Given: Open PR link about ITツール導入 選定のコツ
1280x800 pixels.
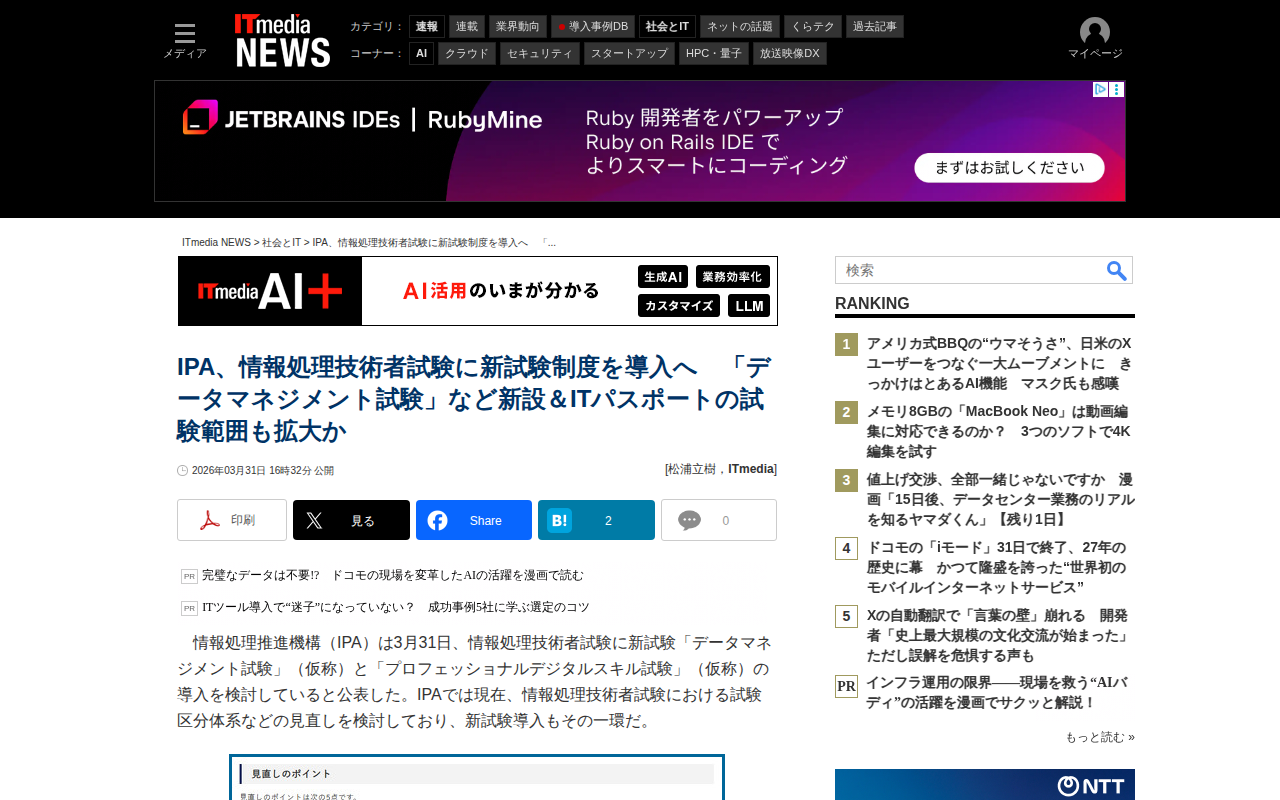Looking at the screenshot, I should click(396, 607).
